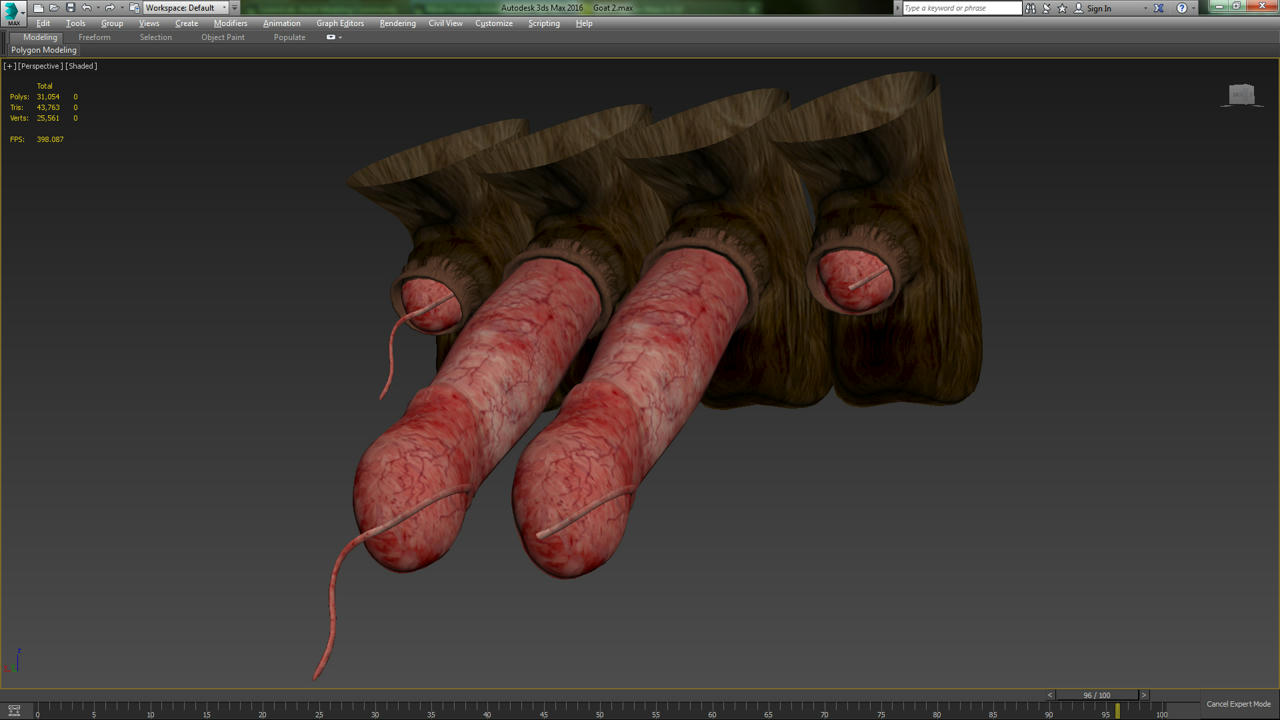Image resolution: width=1280 pixels, height=720 pixels.
Task: Click the Polys statistics value 31,054
Action: tap(48, 97)
